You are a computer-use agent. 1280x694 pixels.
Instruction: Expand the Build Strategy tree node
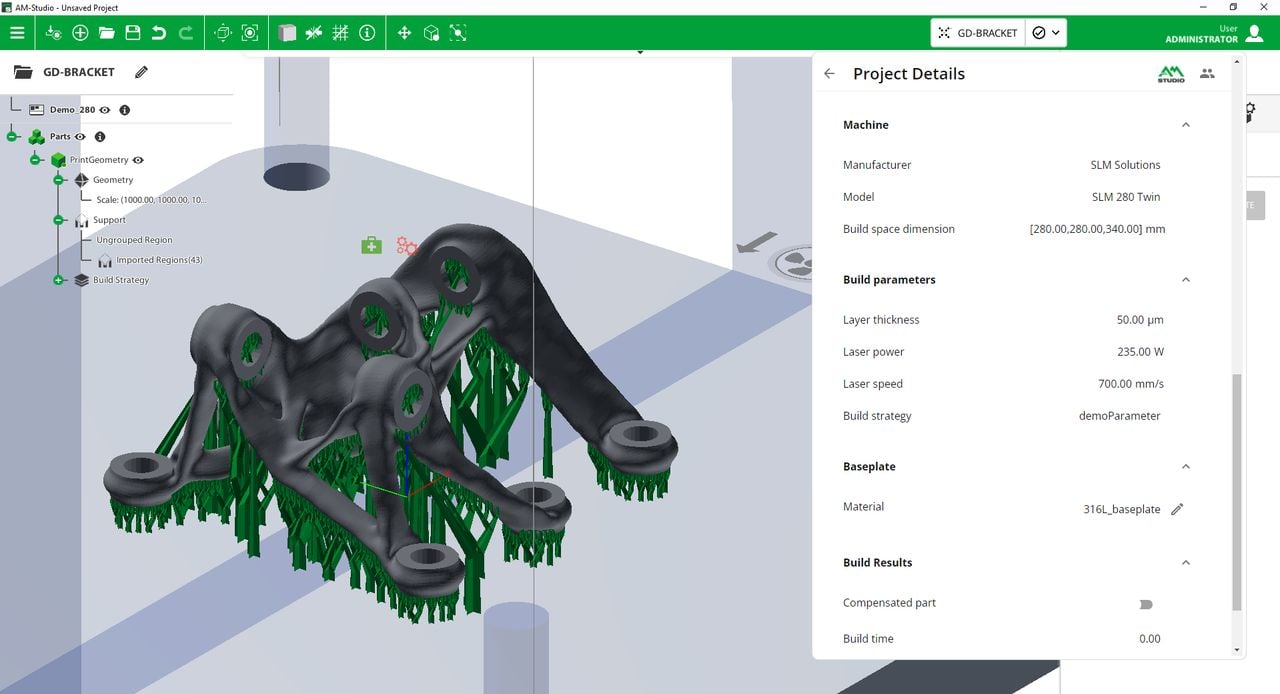58,280
